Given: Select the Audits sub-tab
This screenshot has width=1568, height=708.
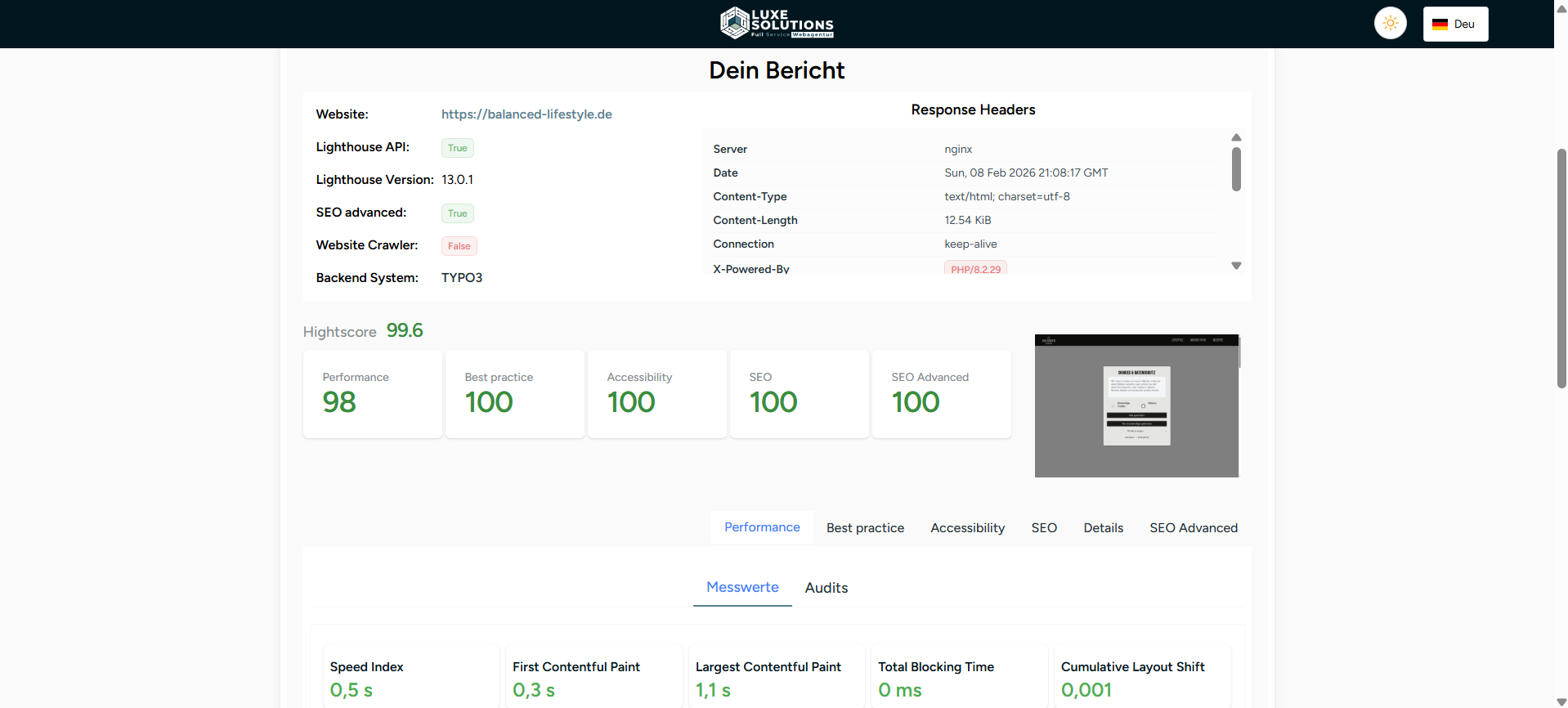Looking at the screenshot, I should coord(826,588).
